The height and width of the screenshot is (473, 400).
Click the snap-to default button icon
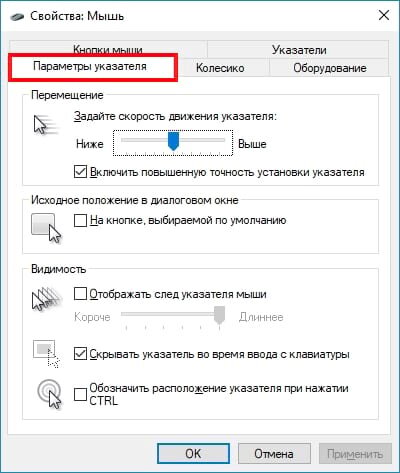(46, 228)
